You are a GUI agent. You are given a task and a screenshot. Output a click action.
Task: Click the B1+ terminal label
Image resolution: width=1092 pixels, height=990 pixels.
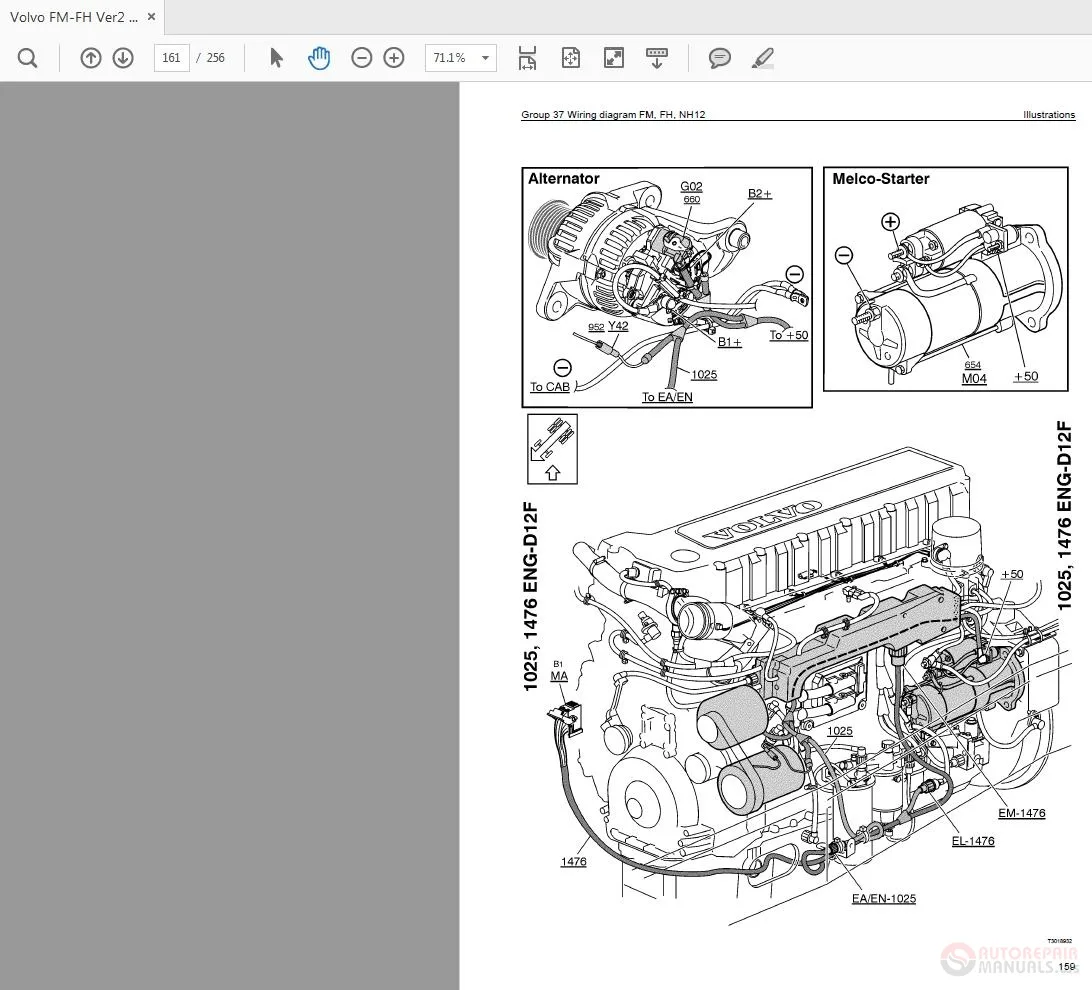coord(729,342)
